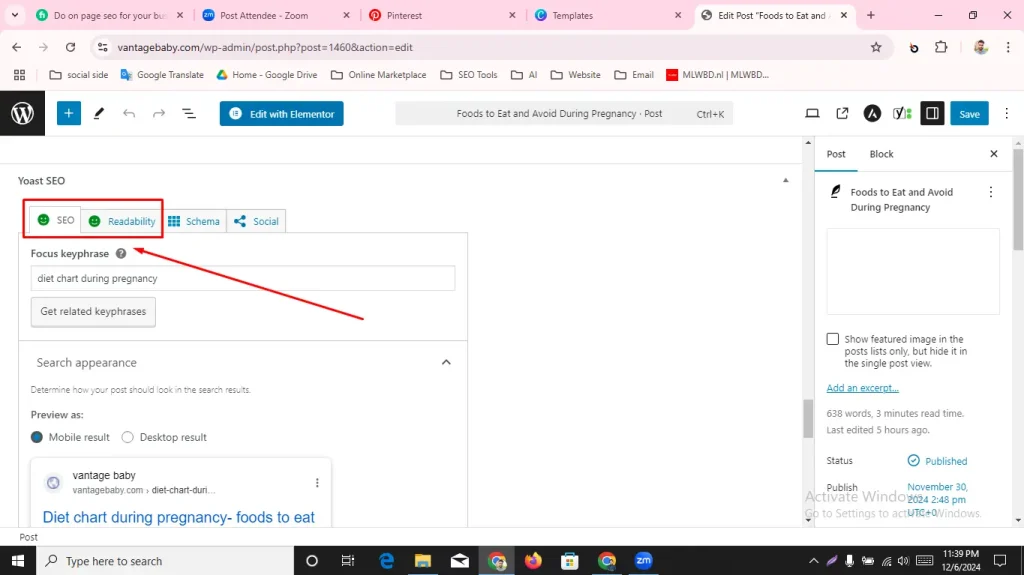Click the sidebar vertical scrollbar thumb

click(1018, 200)
